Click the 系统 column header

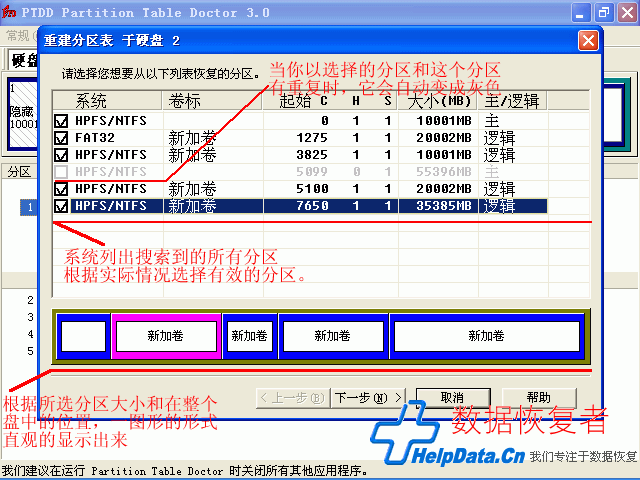coord(107,100)
